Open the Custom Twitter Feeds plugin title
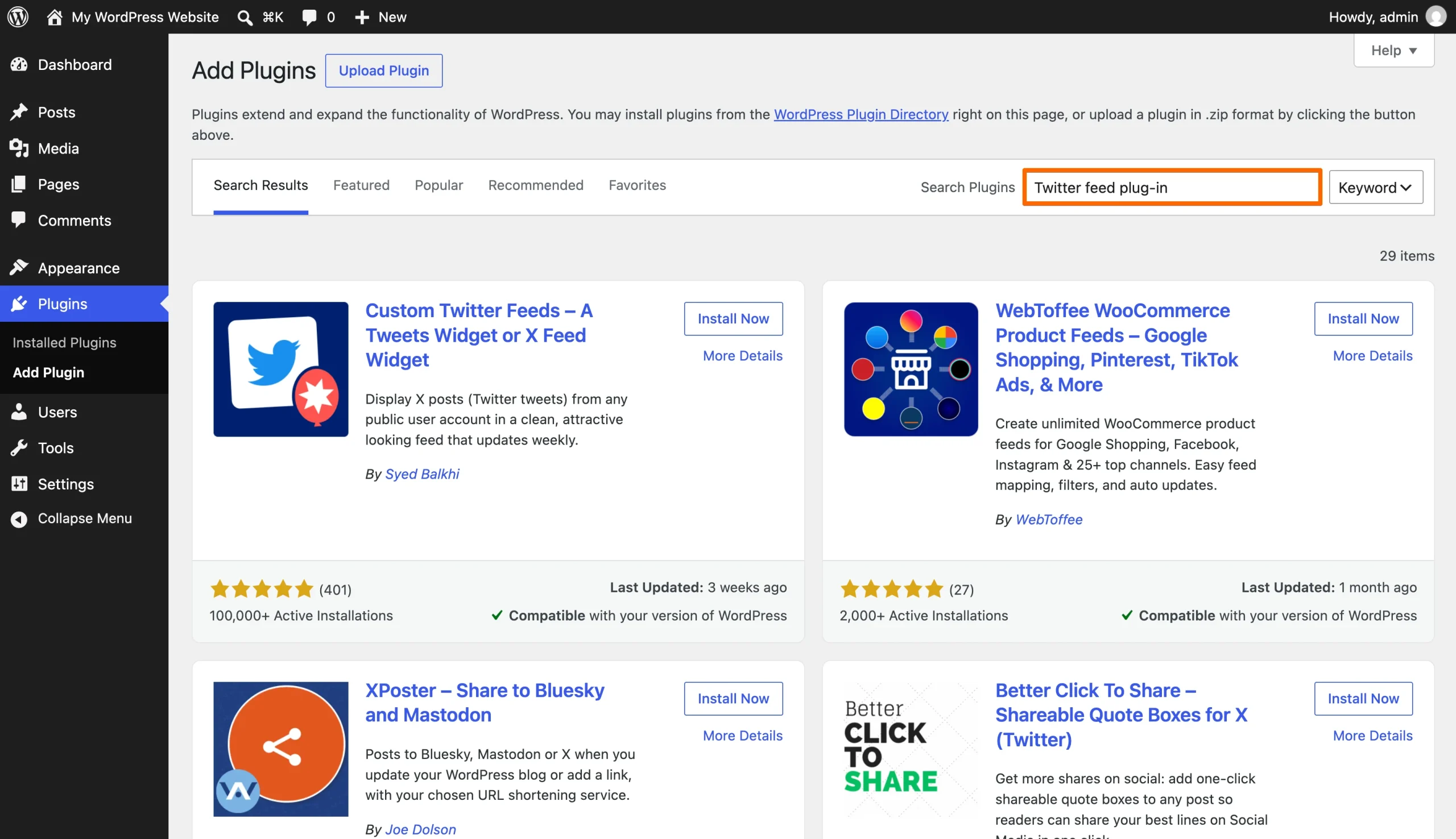This screenshot has height=839, width=1456. (479, 335)
